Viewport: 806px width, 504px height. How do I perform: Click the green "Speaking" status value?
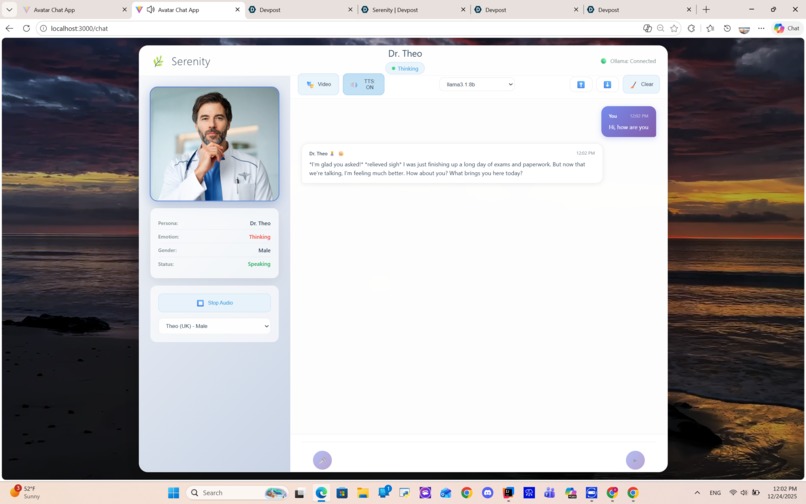tap(259, 264)
